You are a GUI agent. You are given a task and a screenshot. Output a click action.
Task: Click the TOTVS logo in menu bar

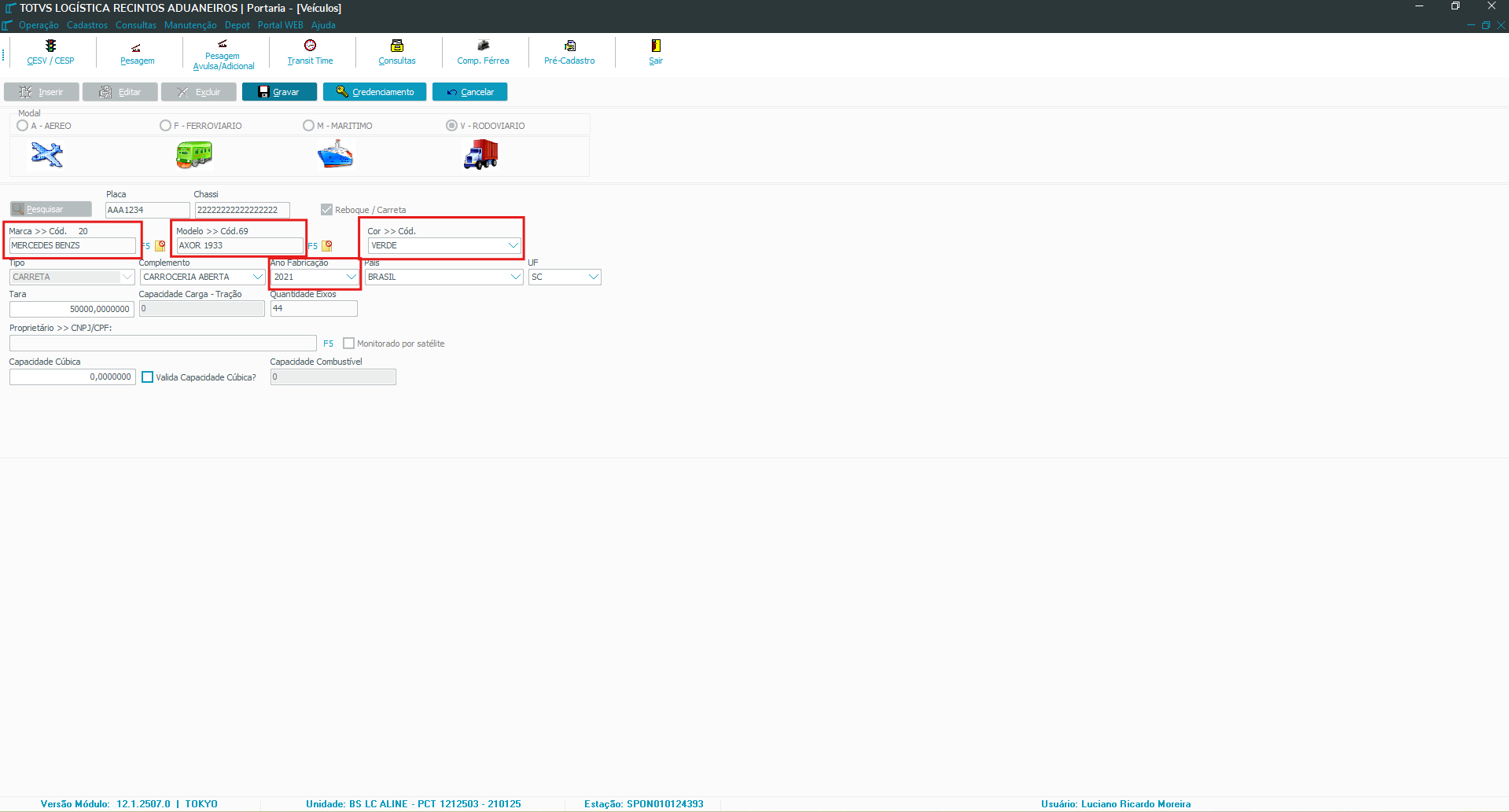coord(7,25)
